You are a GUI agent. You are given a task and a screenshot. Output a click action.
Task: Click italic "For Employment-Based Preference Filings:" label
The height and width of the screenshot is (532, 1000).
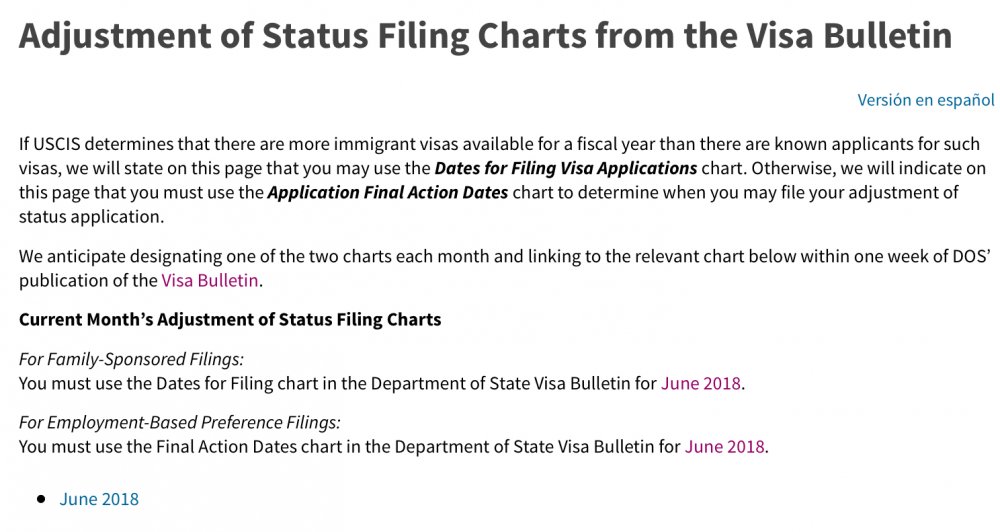pos(180,421)
